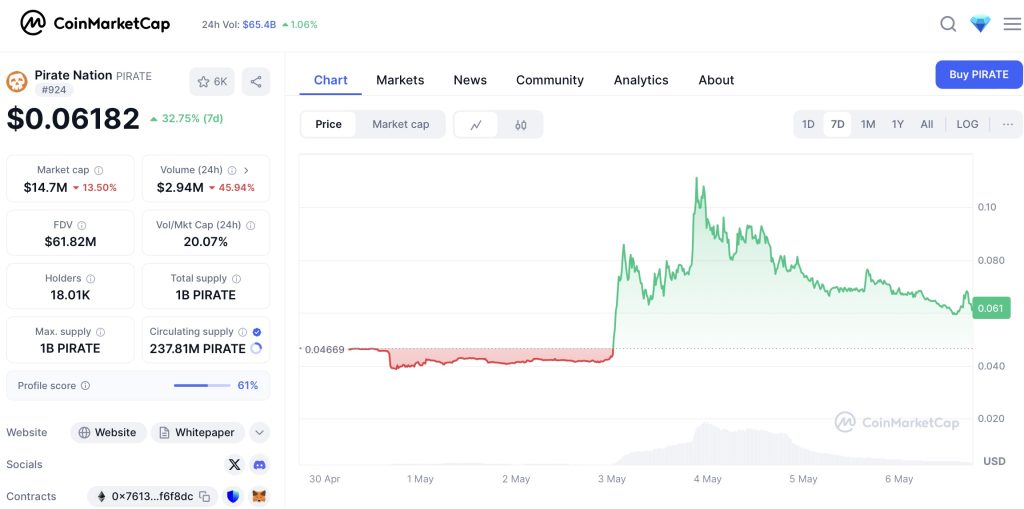Set chart range to 1D

pos(808,124)
